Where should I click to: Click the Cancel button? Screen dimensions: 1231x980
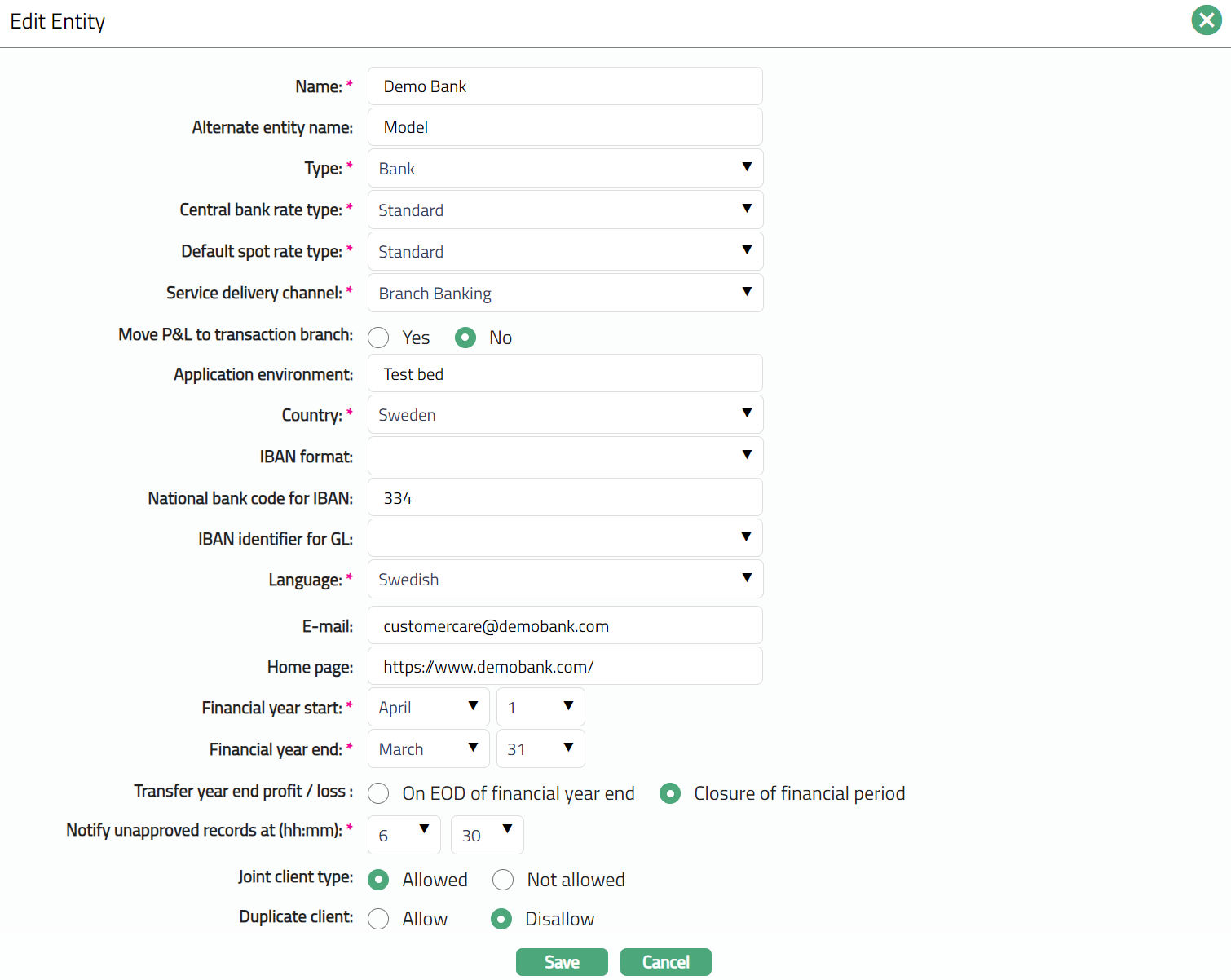[665, 962]
